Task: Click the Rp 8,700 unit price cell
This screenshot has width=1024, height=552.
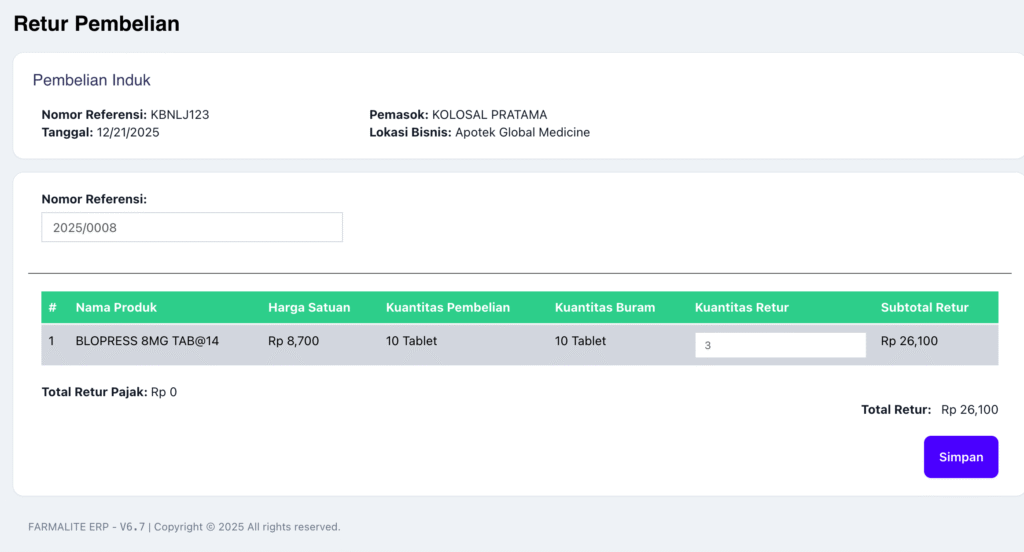Action: pos(293,341)
